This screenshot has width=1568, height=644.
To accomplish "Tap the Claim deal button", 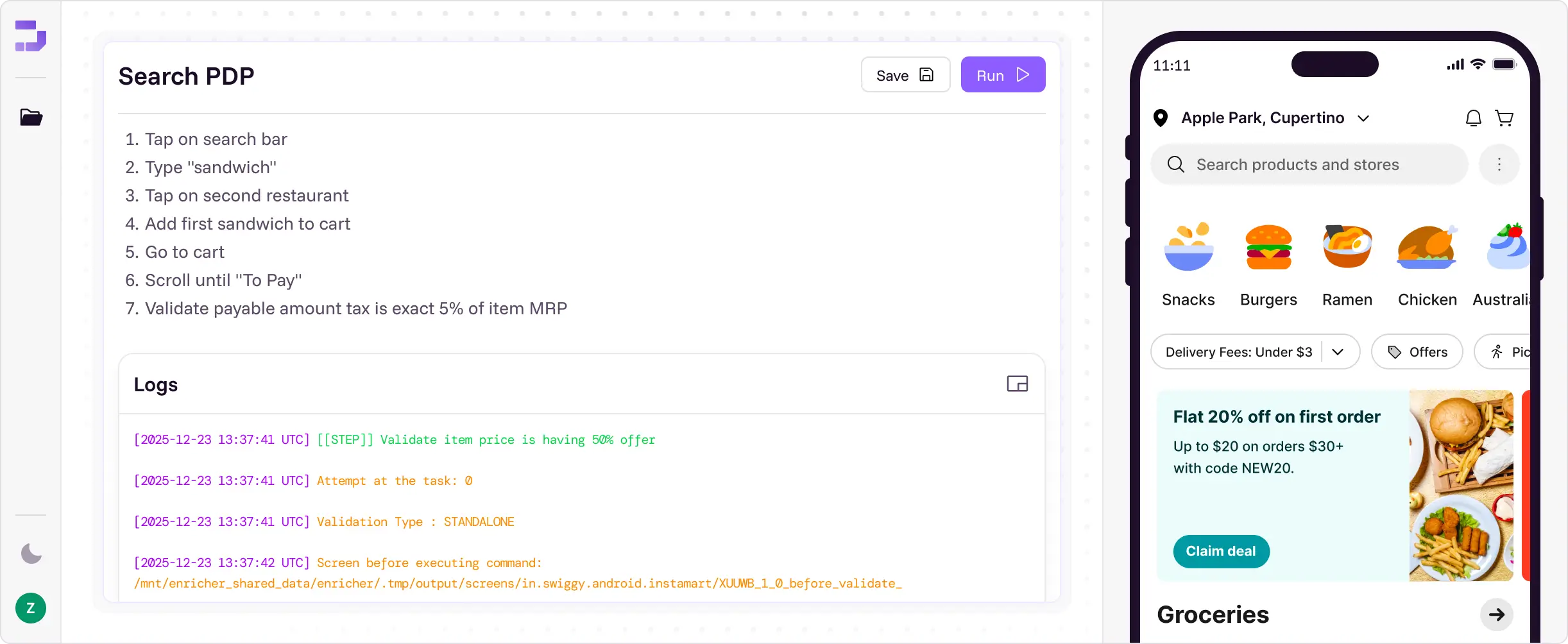I will click(1221, 551).
